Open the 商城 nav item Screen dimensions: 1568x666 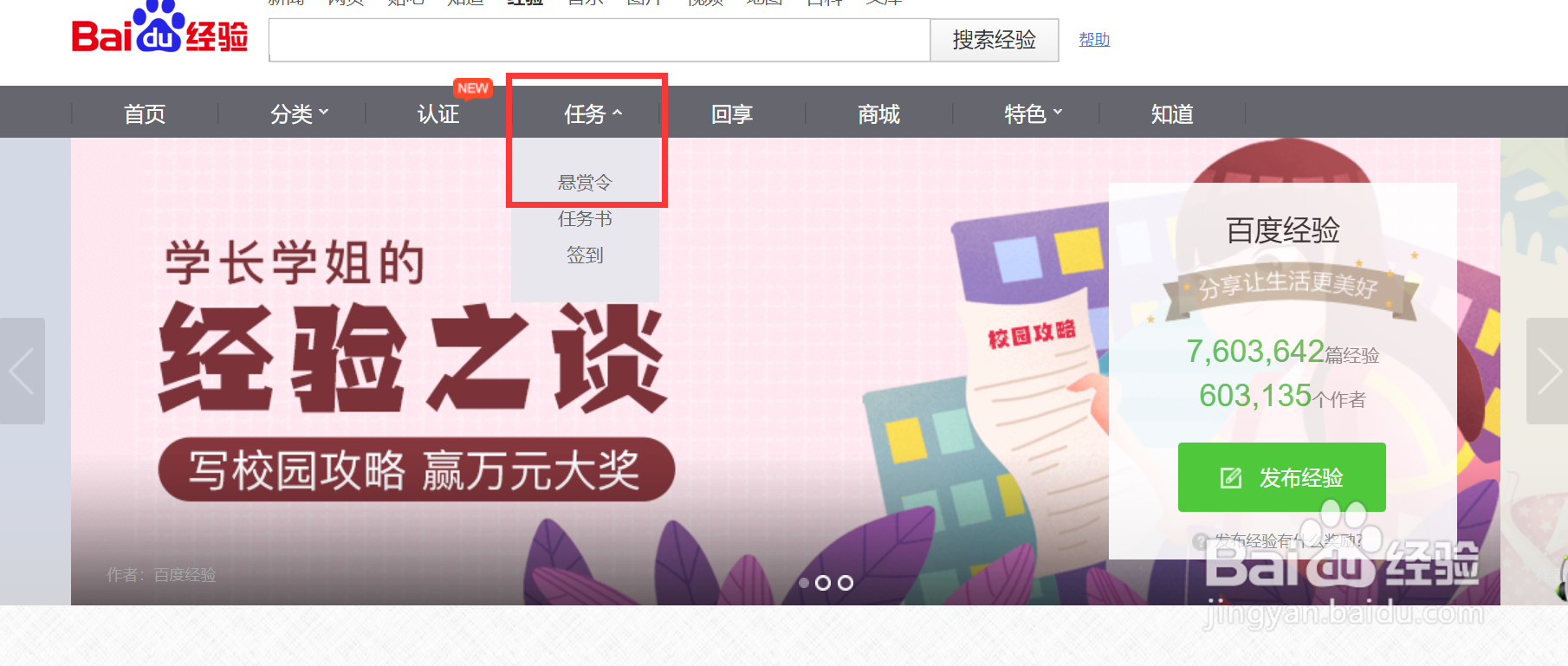pos(878,113)
